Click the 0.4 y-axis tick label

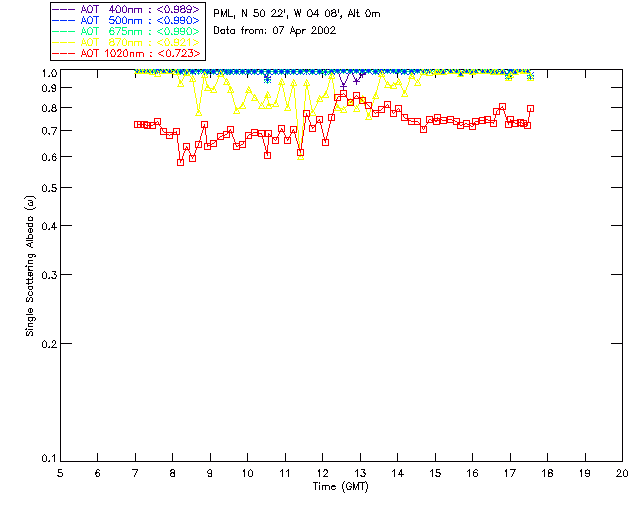[49, 226]
